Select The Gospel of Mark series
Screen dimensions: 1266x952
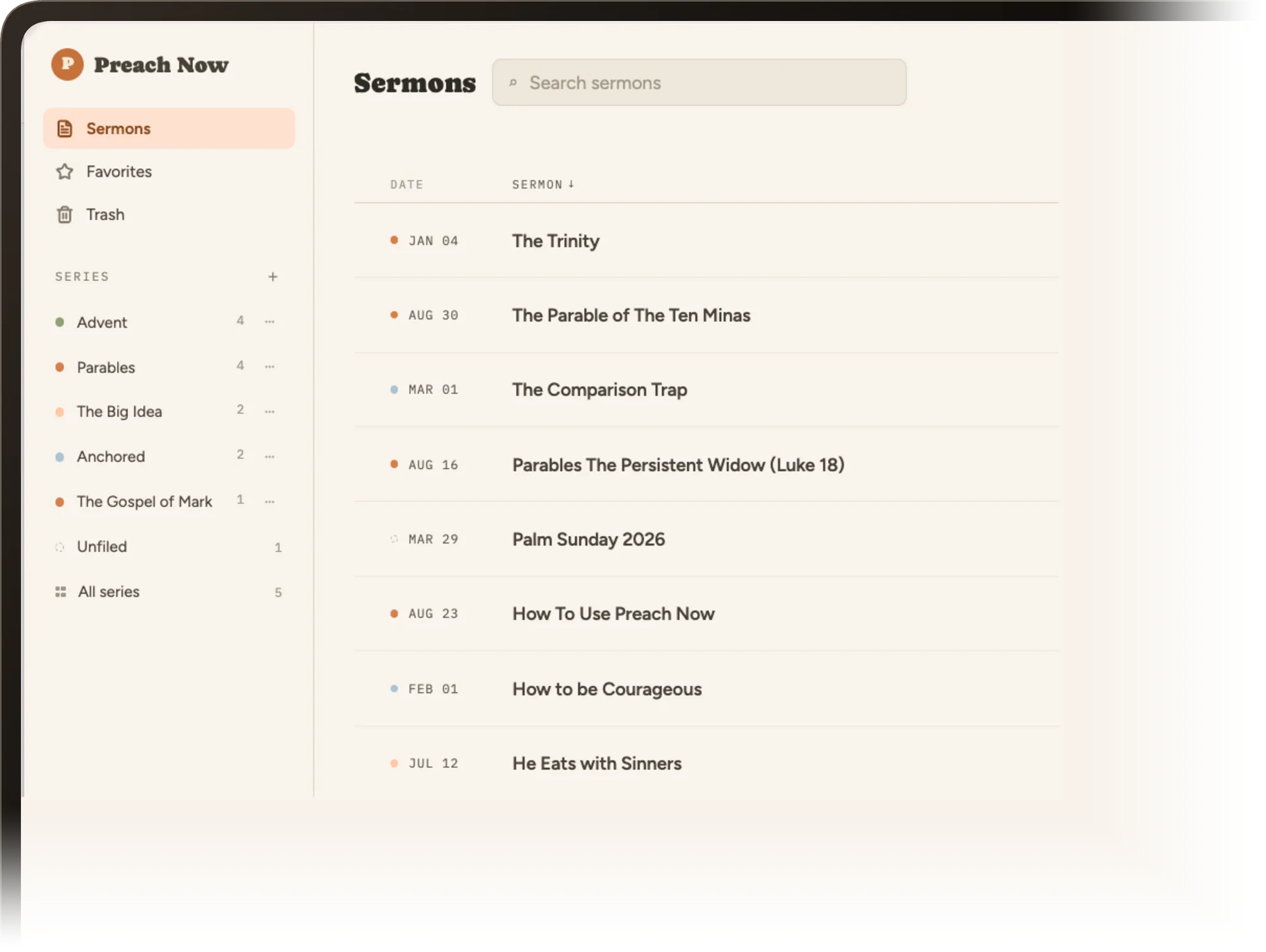(x=144, y=501)
